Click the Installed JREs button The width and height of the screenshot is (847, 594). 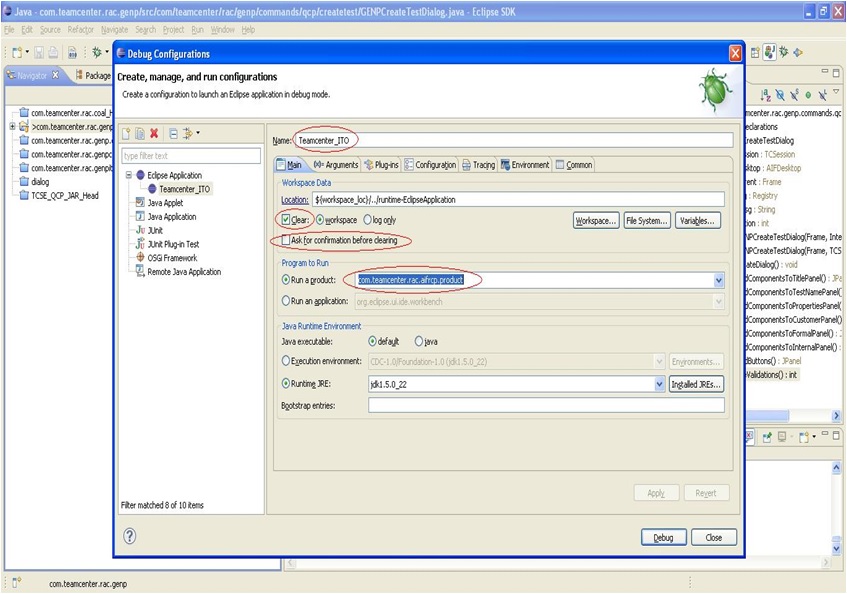(697, 383)
